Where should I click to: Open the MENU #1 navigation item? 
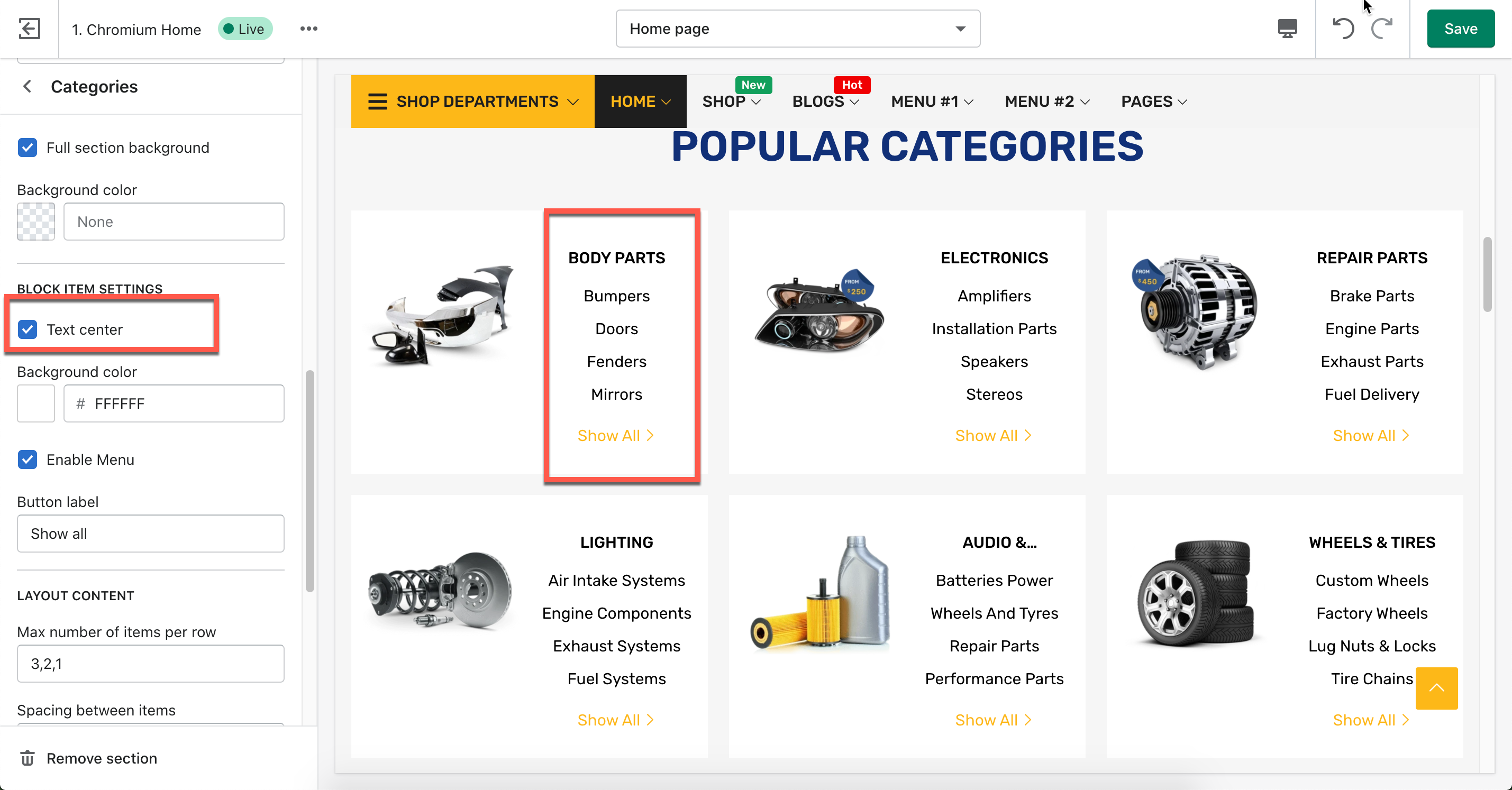(x=932, y=102)
